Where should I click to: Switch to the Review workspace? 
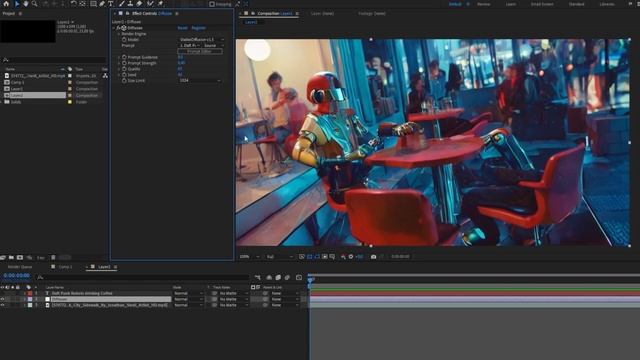484,4
